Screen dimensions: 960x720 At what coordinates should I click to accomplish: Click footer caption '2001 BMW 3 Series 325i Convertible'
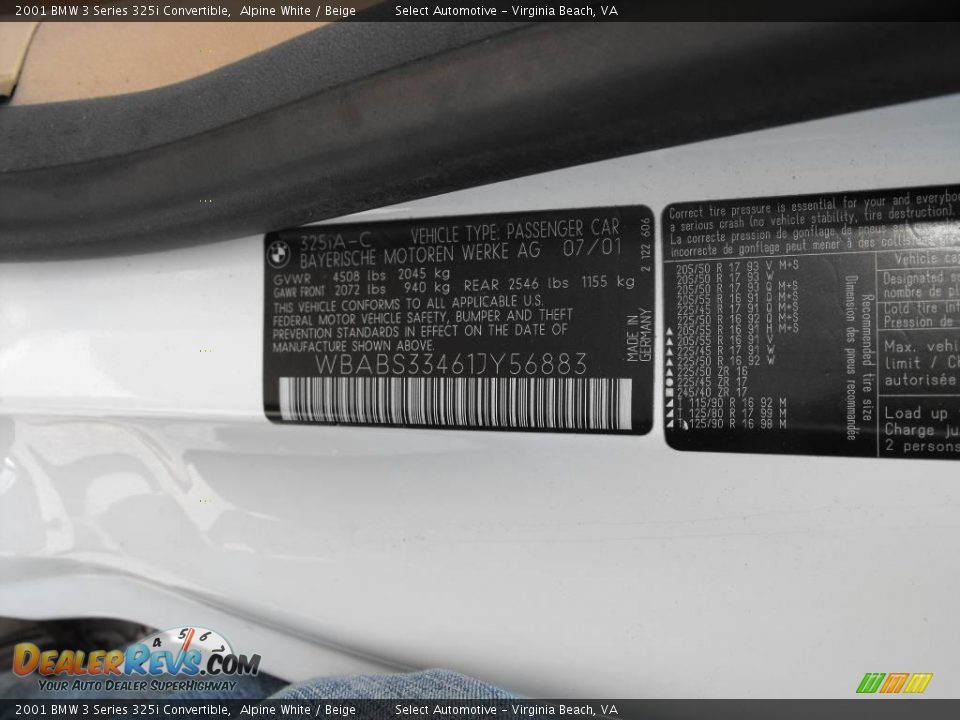(x=122, y=710)
